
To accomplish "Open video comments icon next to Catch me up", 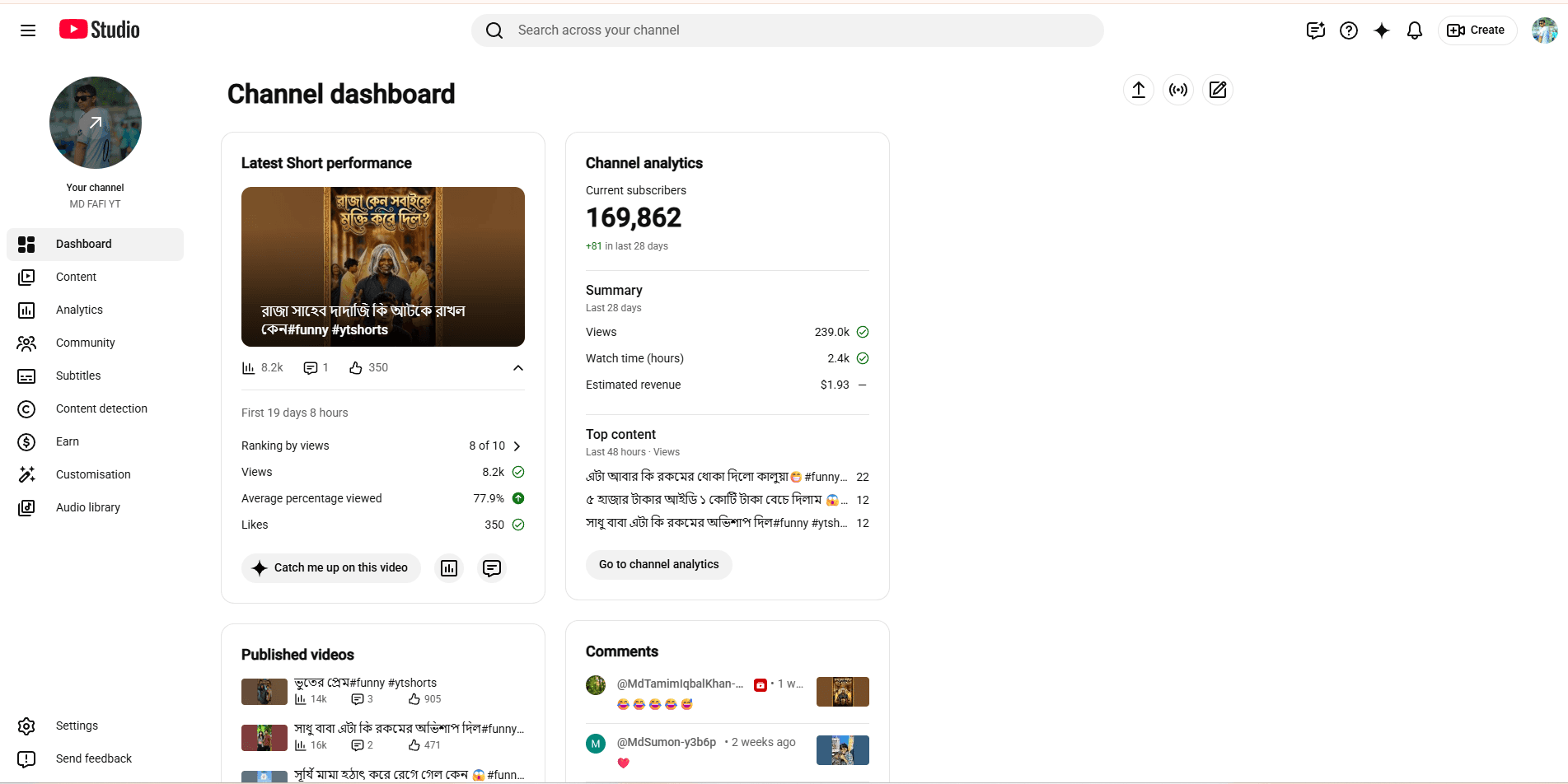I will (492, 568).
